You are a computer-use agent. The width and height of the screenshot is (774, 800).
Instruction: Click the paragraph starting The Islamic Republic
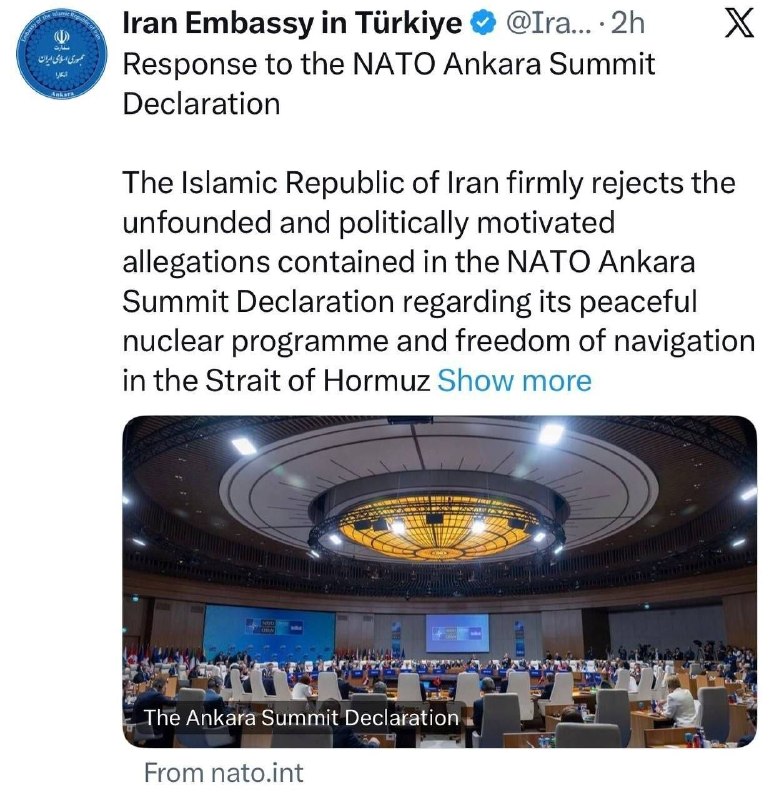click(x=439, y=282)
